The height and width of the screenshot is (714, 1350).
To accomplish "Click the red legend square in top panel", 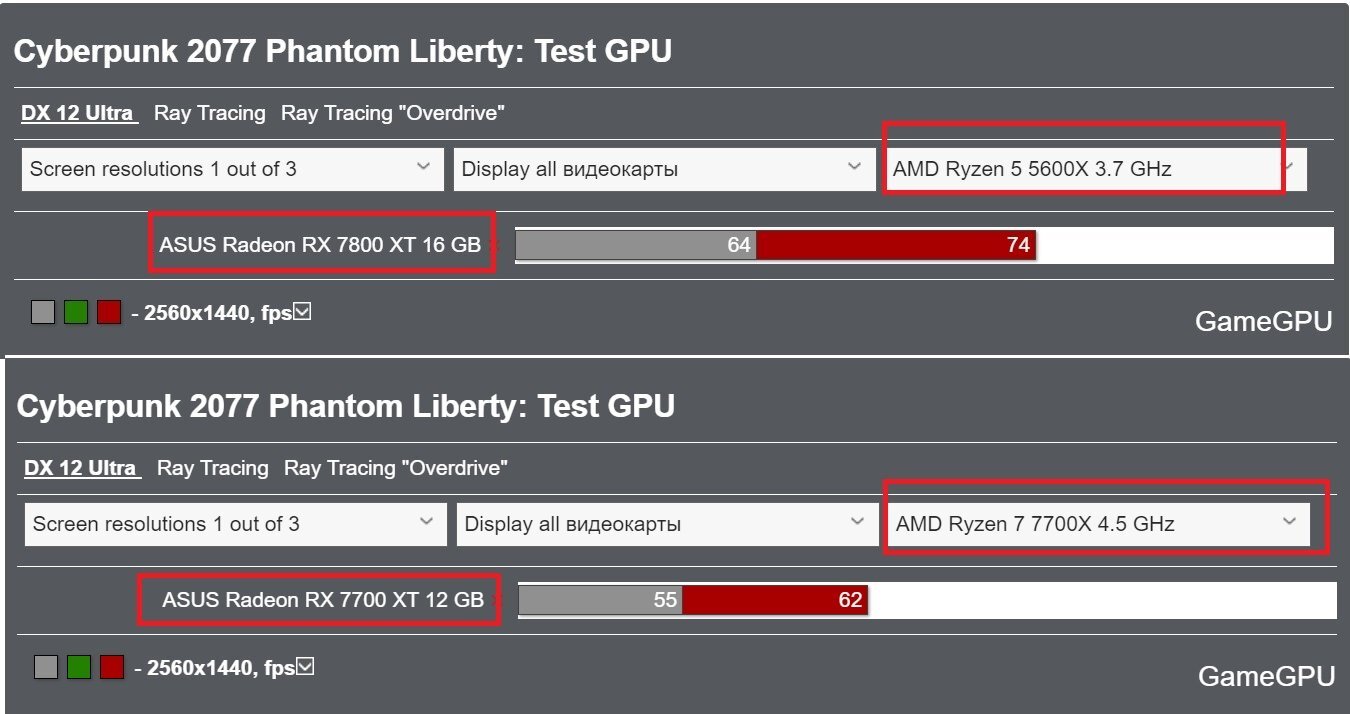I will coord(109,312).
